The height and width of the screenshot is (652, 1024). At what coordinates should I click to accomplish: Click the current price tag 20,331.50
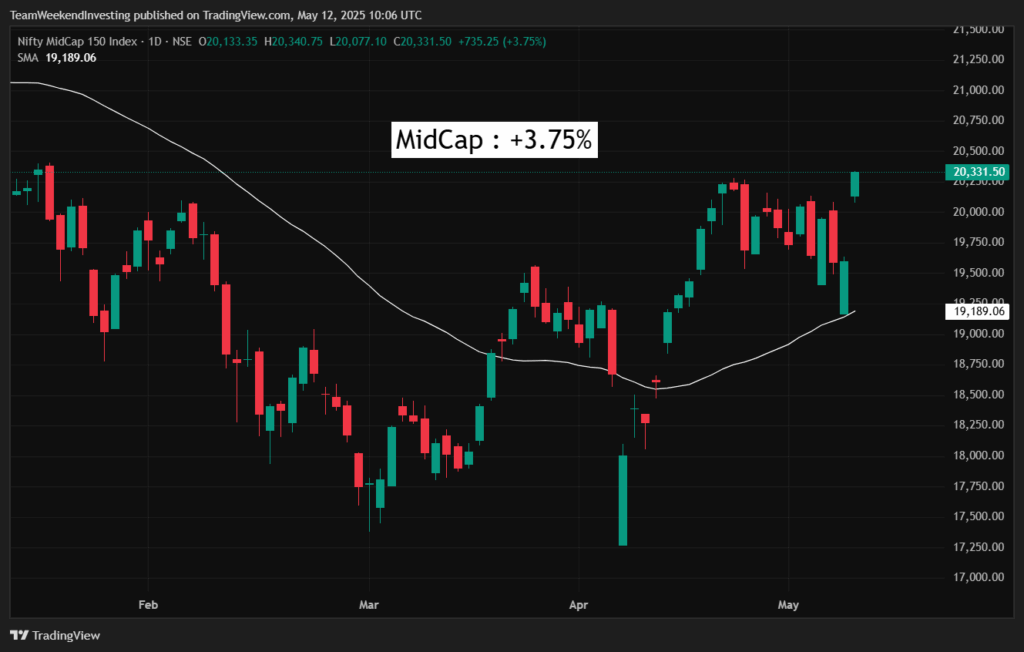coord(978,172)
